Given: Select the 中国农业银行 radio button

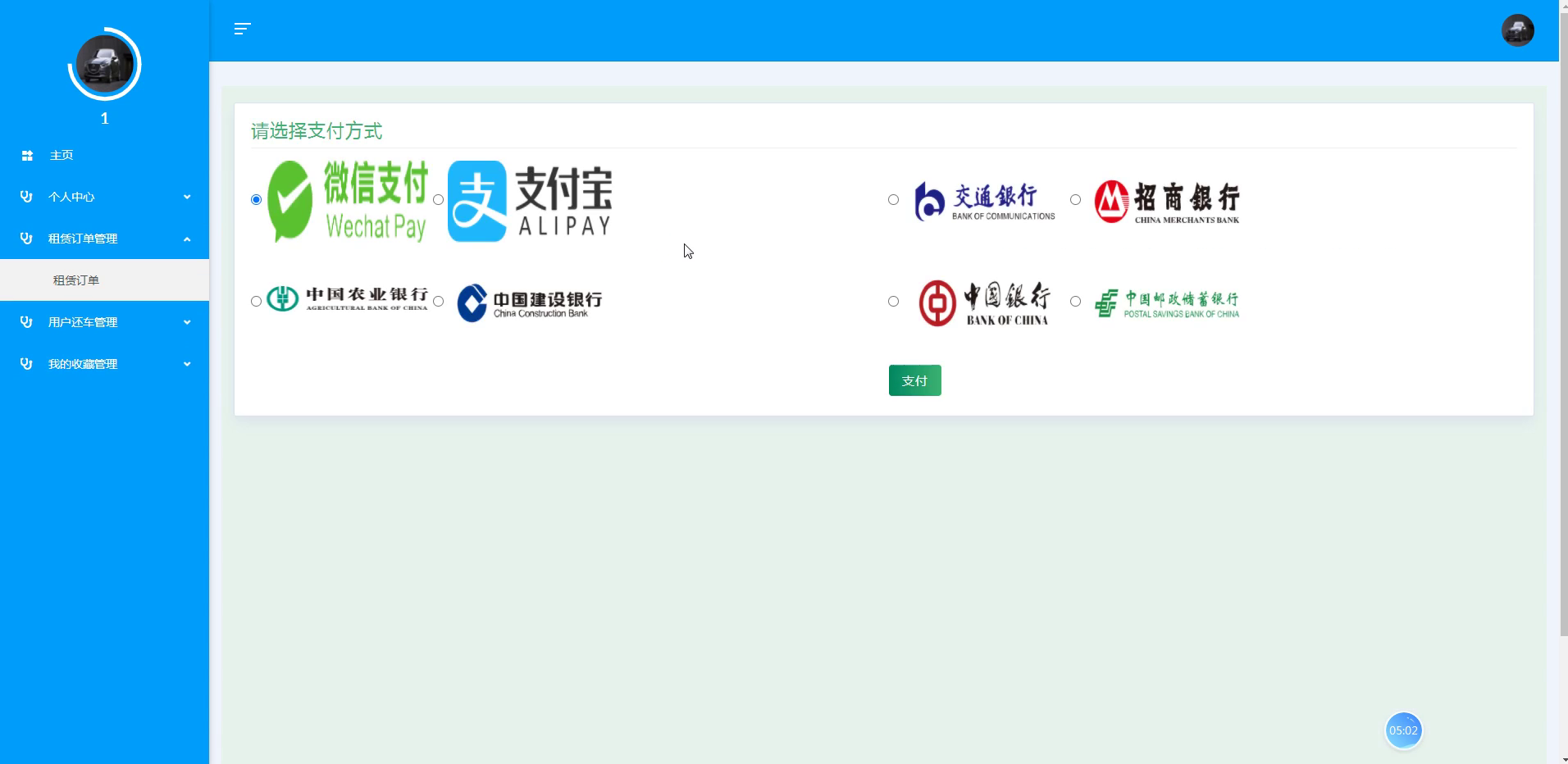Looking at the screenshot, I should point(257,302).
